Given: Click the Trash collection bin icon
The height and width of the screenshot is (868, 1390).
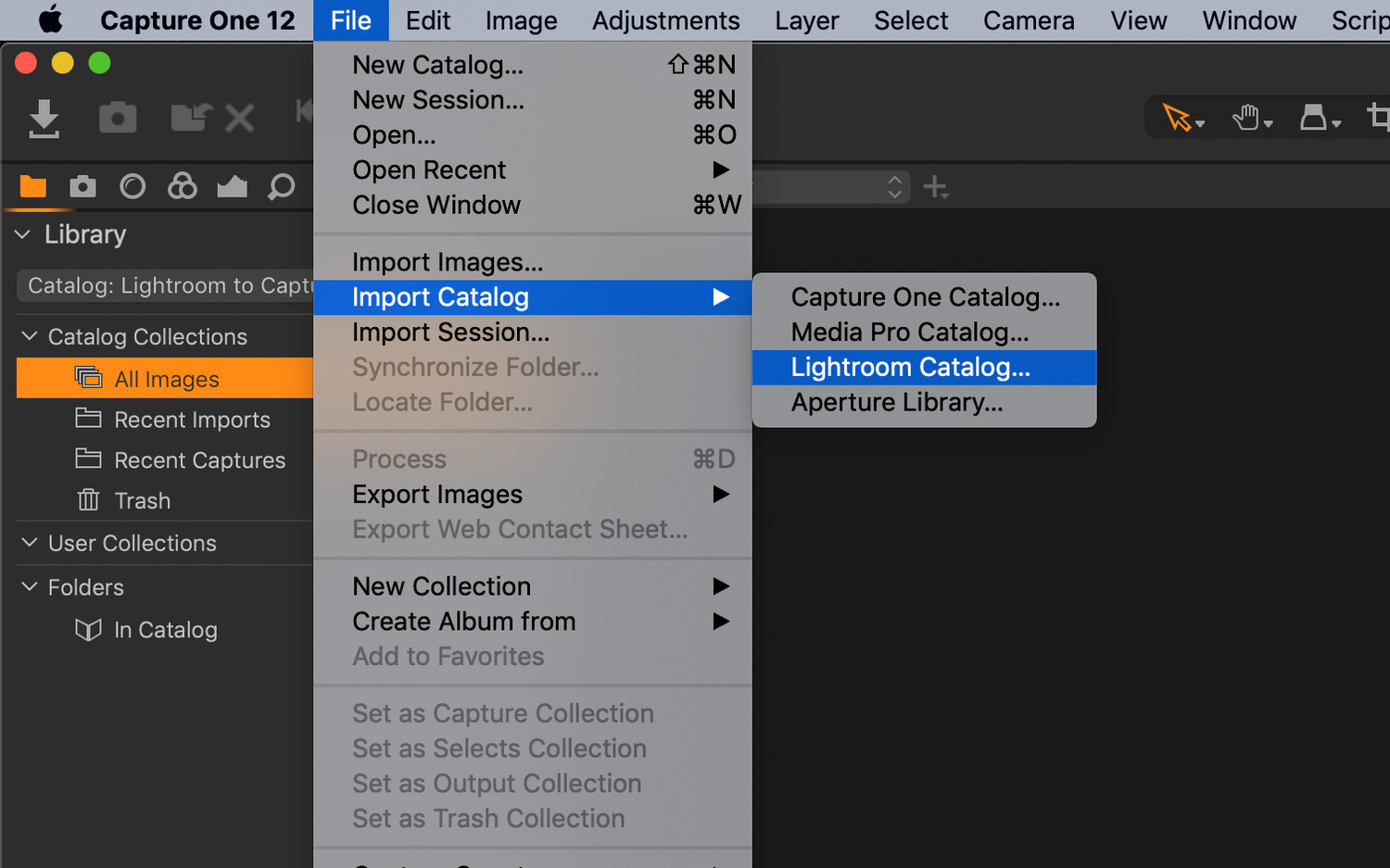Looking at the screenshot, I should [88, 500].
